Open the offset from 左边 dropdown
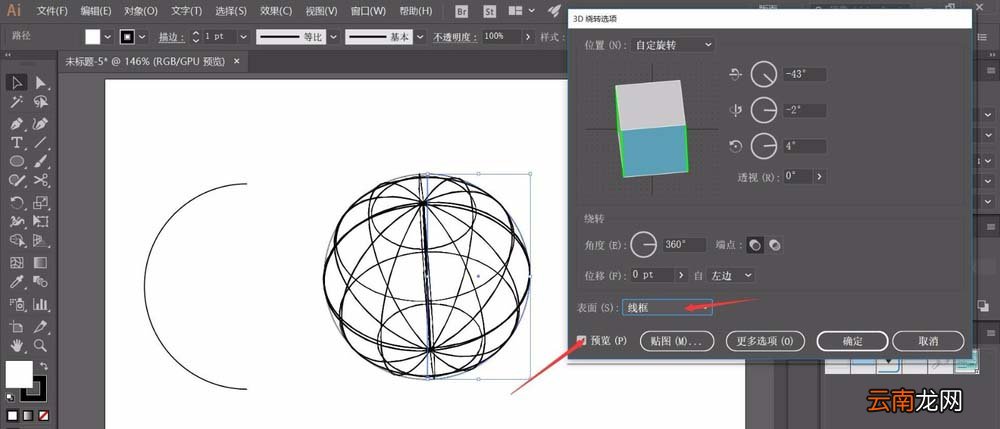1000x429 pixels. (x=730, y=275)
